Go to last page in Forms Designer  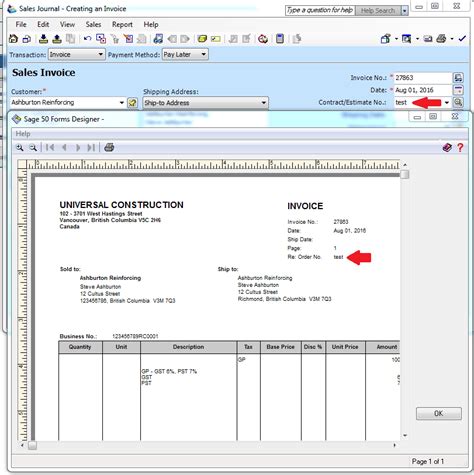(x=91, y=147)
